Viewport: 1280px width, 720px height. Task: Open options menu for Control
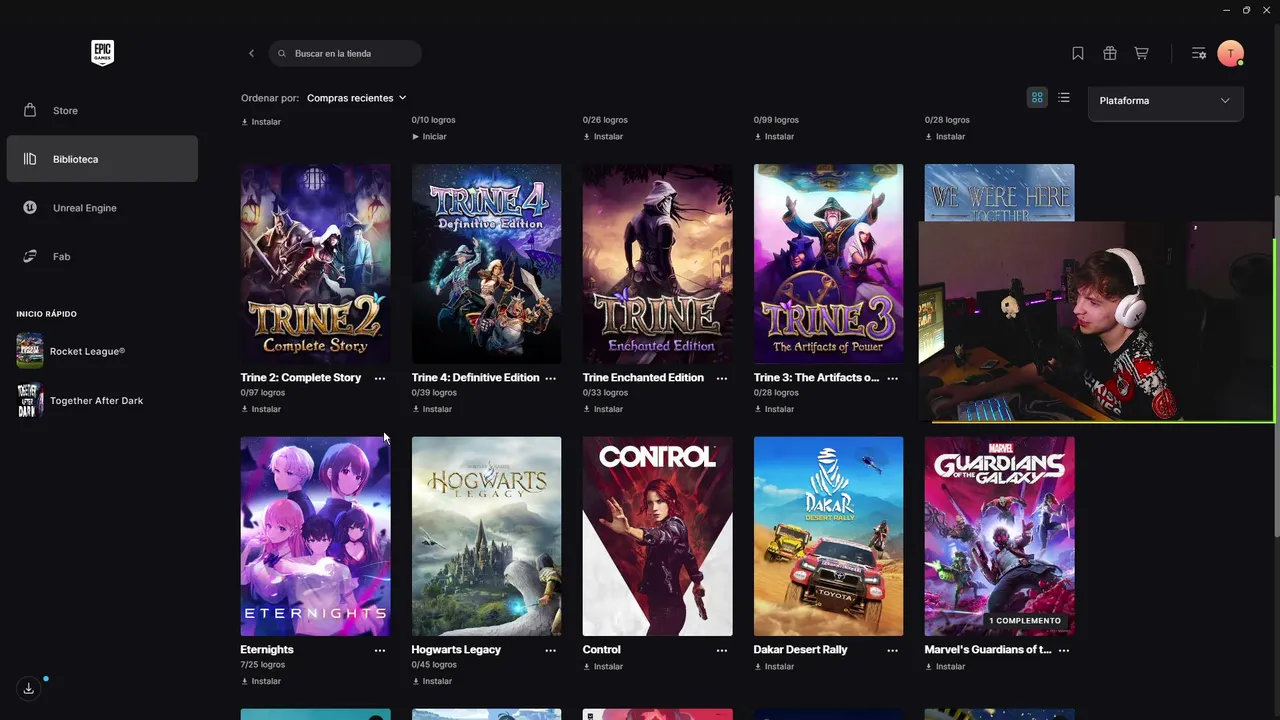[x=722, y=650]
